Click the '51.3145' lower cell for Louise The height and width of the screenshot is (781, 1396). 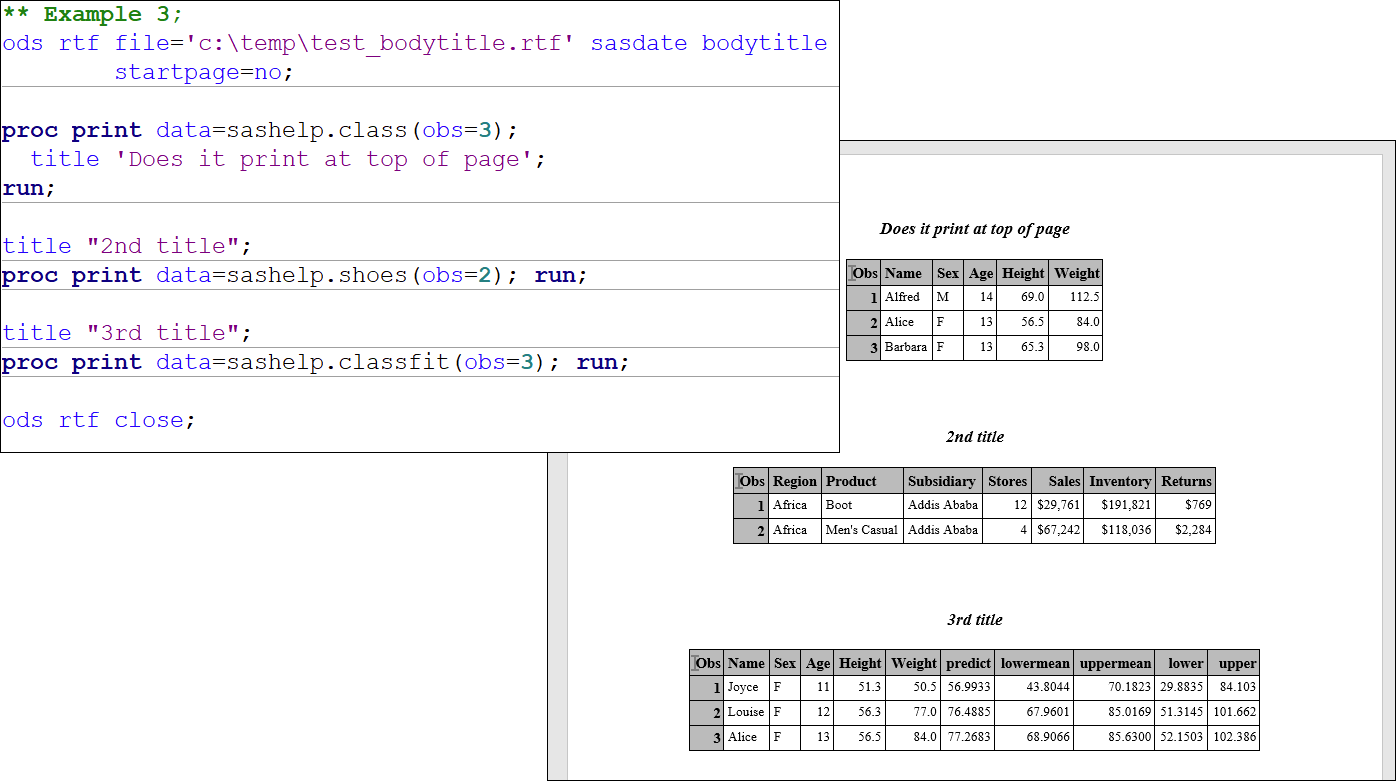coord(1182,712)
